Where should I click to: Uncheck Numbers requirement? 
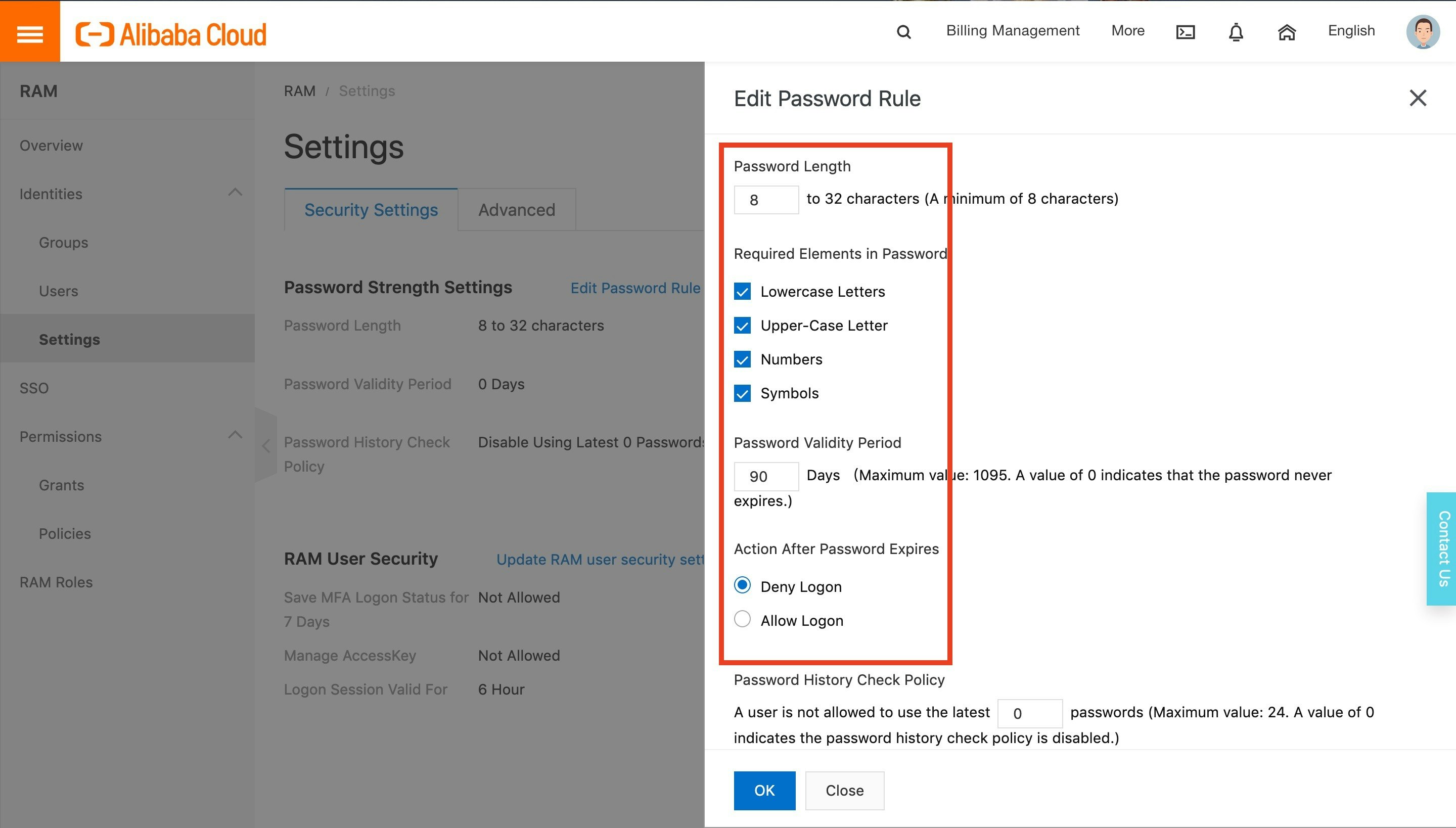click(742, 359)
